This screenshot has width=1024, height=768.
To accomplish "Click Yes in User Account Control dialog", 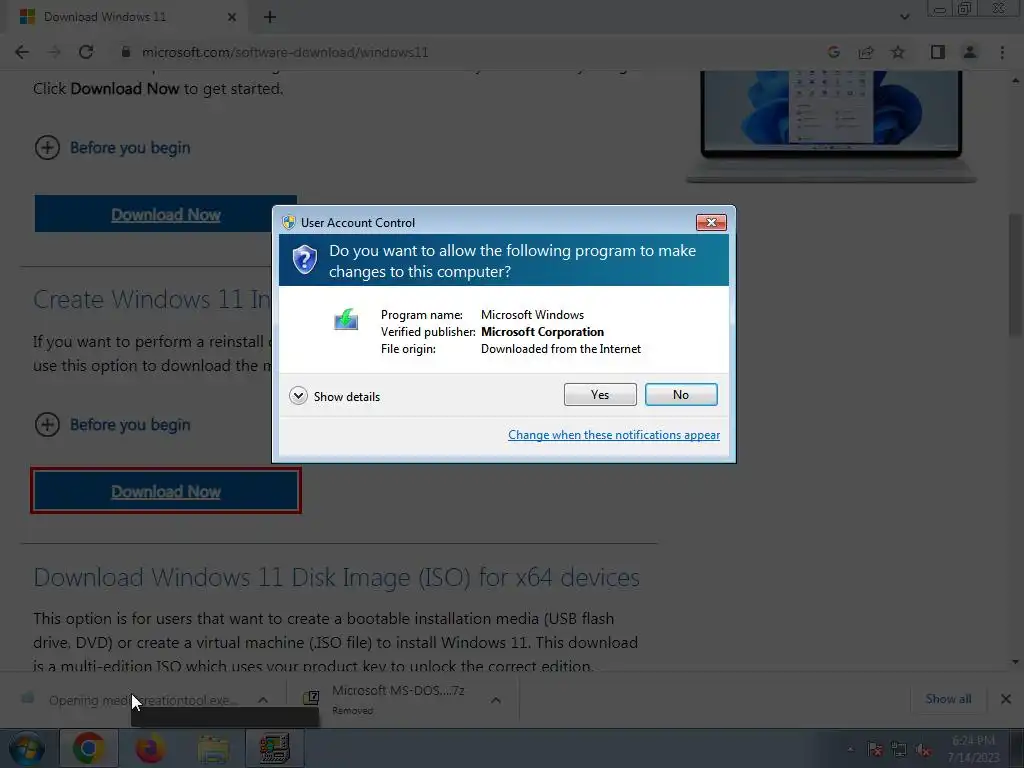I will pos(600,394).
